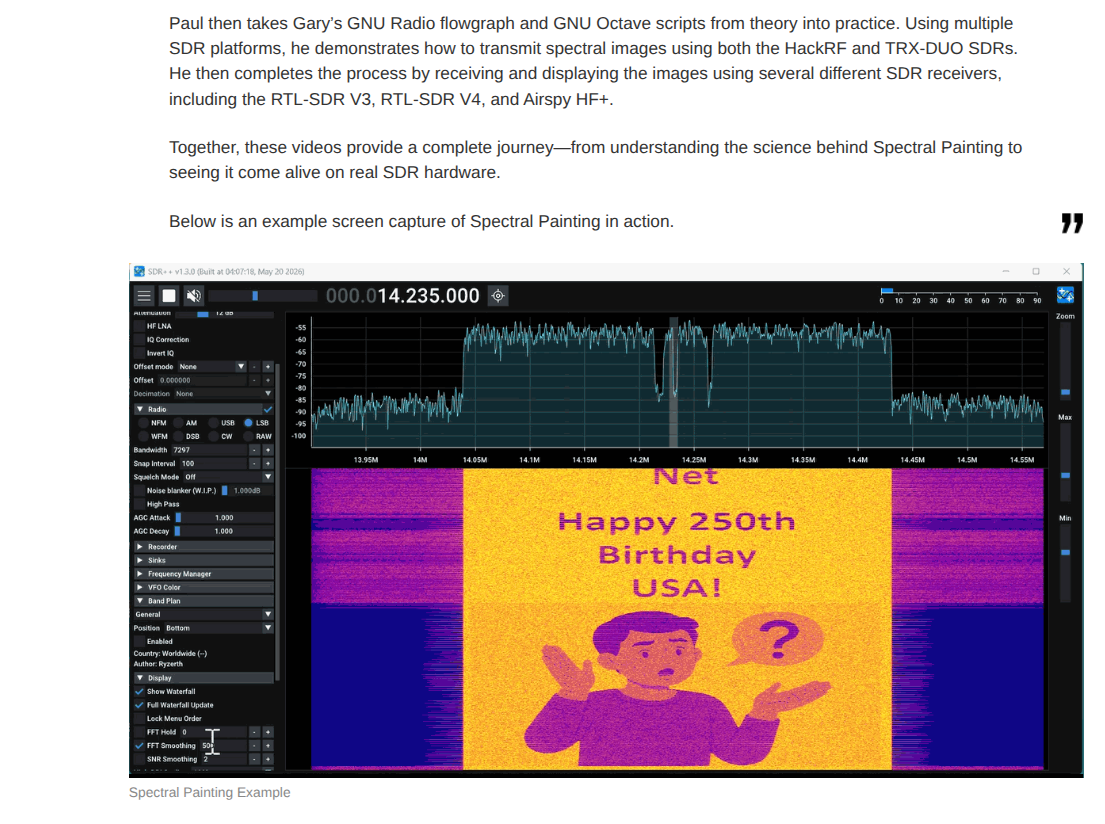The image size is (1105, 824).
Task: Open the Decimation dropdown
Action: (223, 394)
